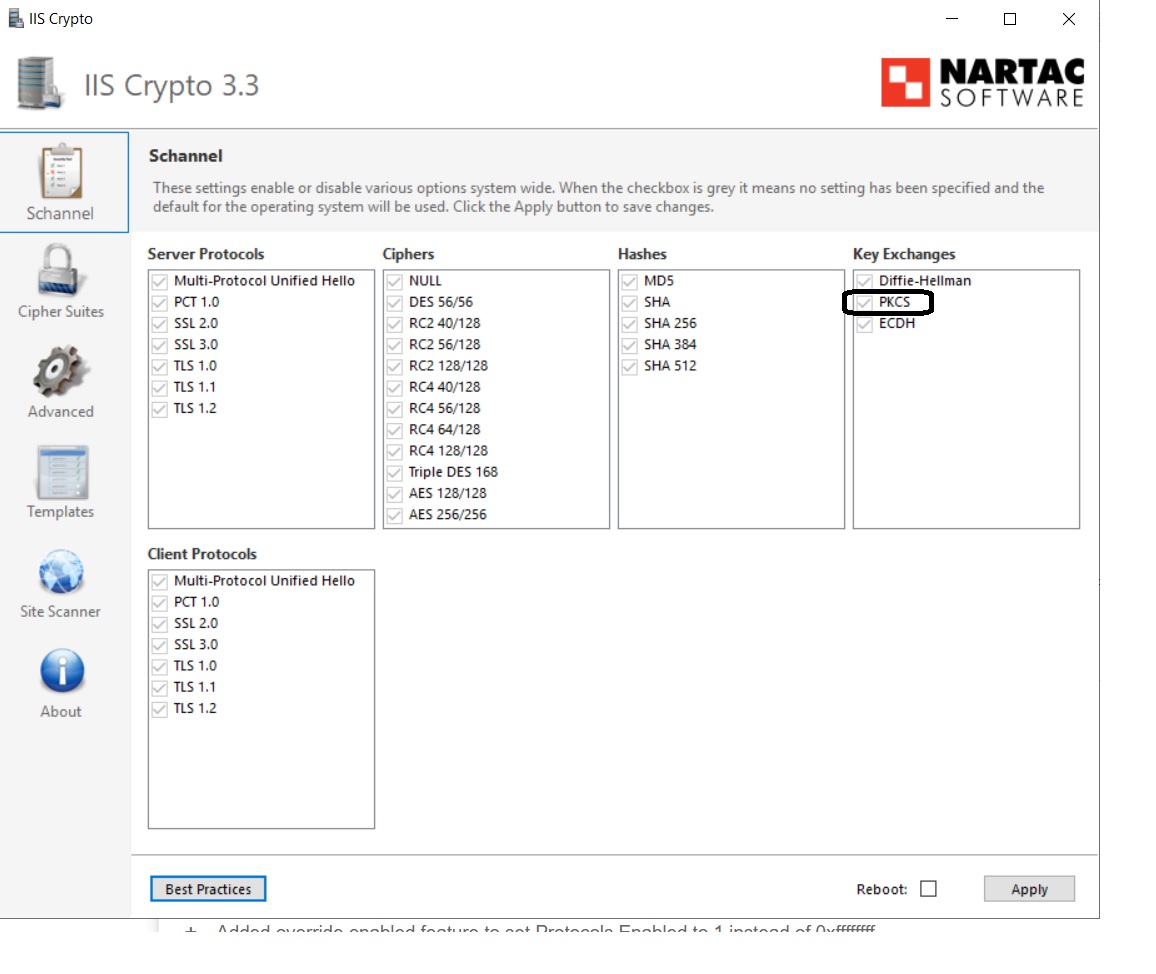Toggle the NULL cipher checkbox
Image resolution: width=1156 pixels, height=974 pixels.
point(394,282)
